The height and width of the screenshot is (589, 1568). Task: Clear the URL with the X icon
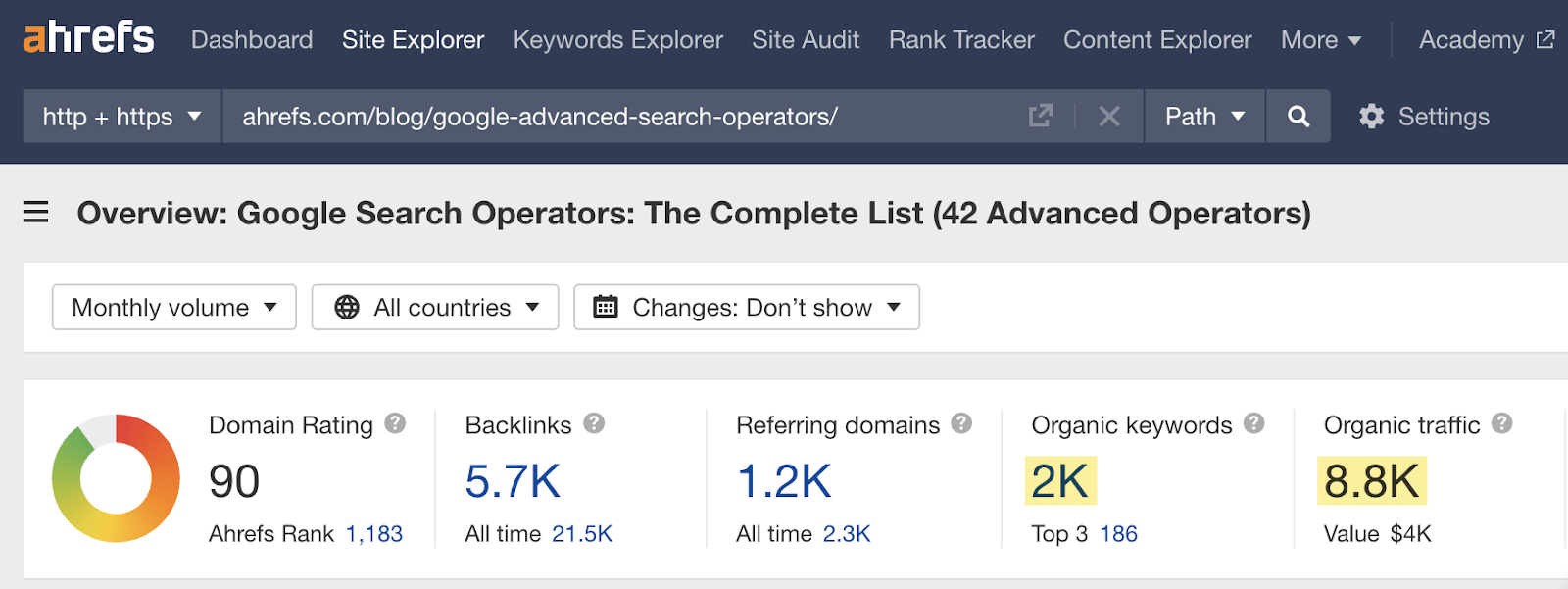(x=1109, y=117)
